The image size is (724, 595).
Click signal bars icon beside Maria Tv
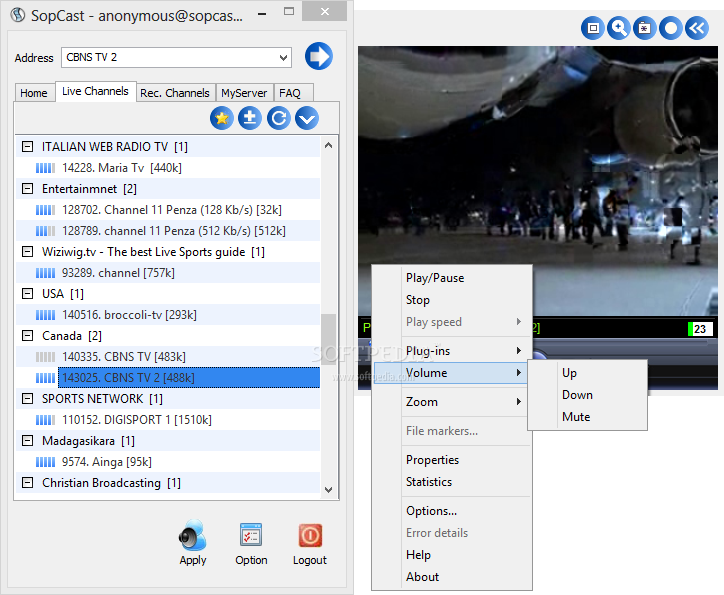[45, 168]
